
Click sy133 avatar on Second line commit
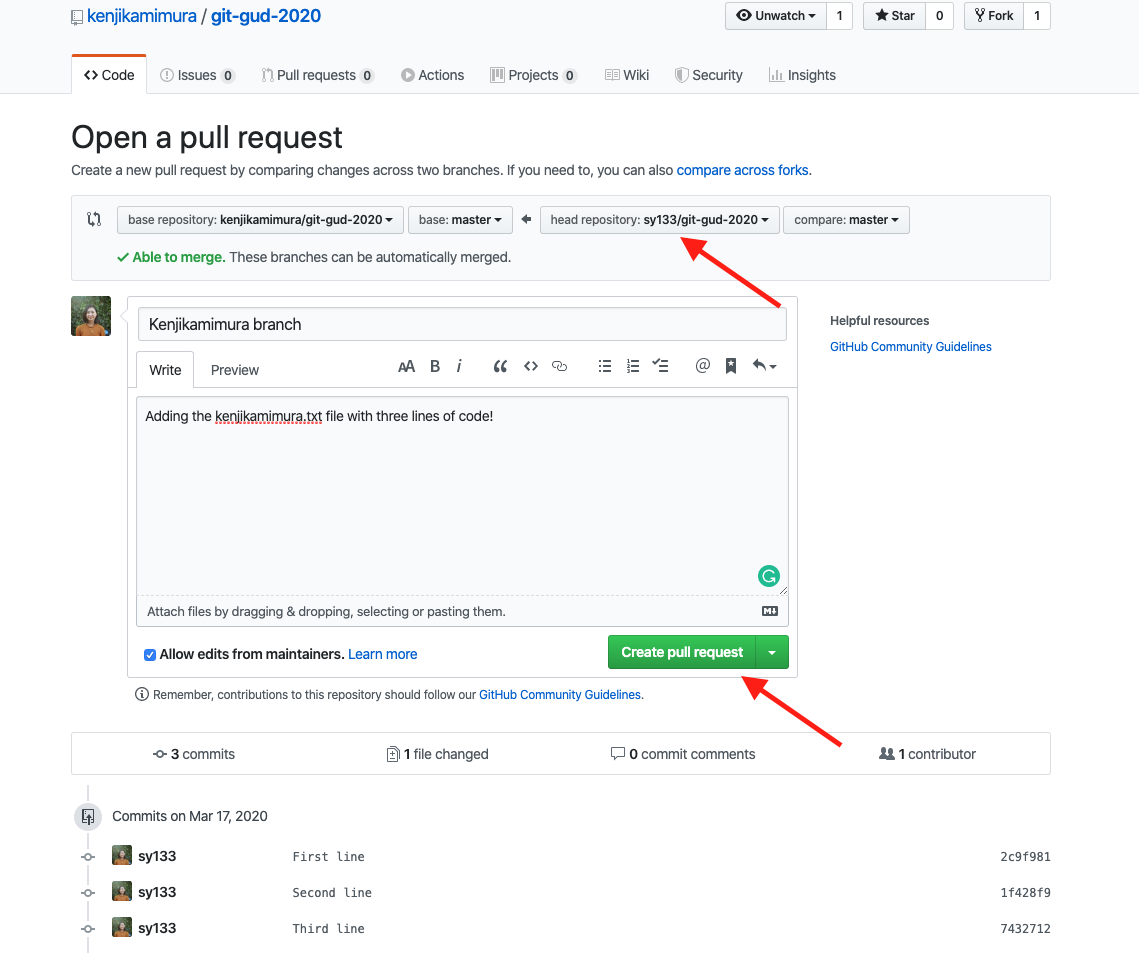click(x=122, y=891)
